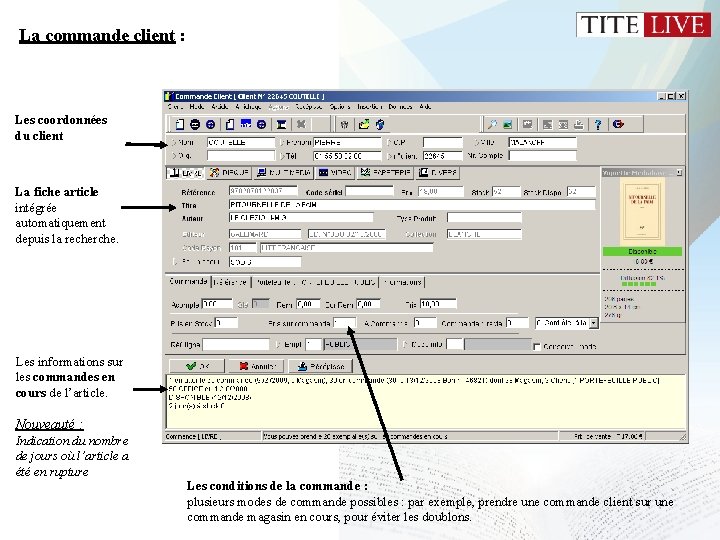This screenshot has width=720, height=540.
Task: Open the dropdown next to the Commande field
Action: pyautogui.click(x=594, y=323)
